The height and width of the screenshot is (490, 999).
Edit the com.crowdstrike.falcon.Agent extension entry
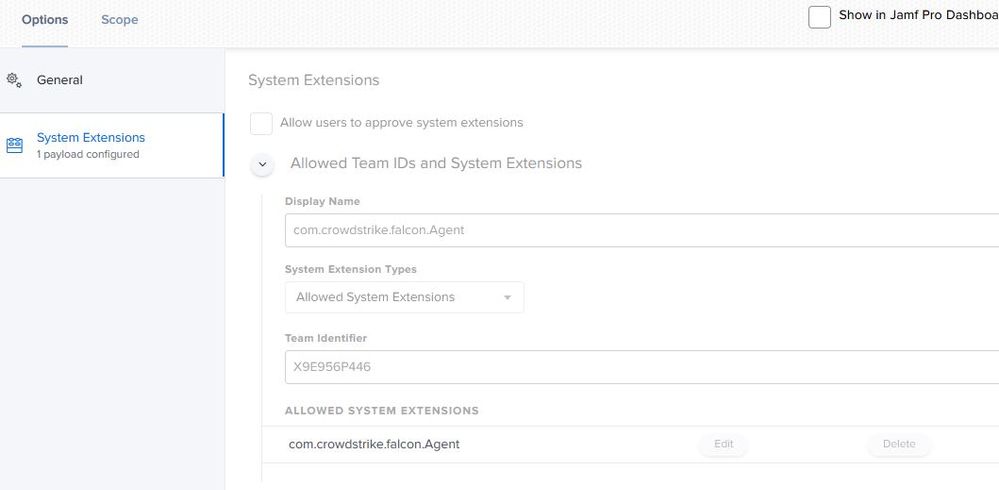coord(723,444)
